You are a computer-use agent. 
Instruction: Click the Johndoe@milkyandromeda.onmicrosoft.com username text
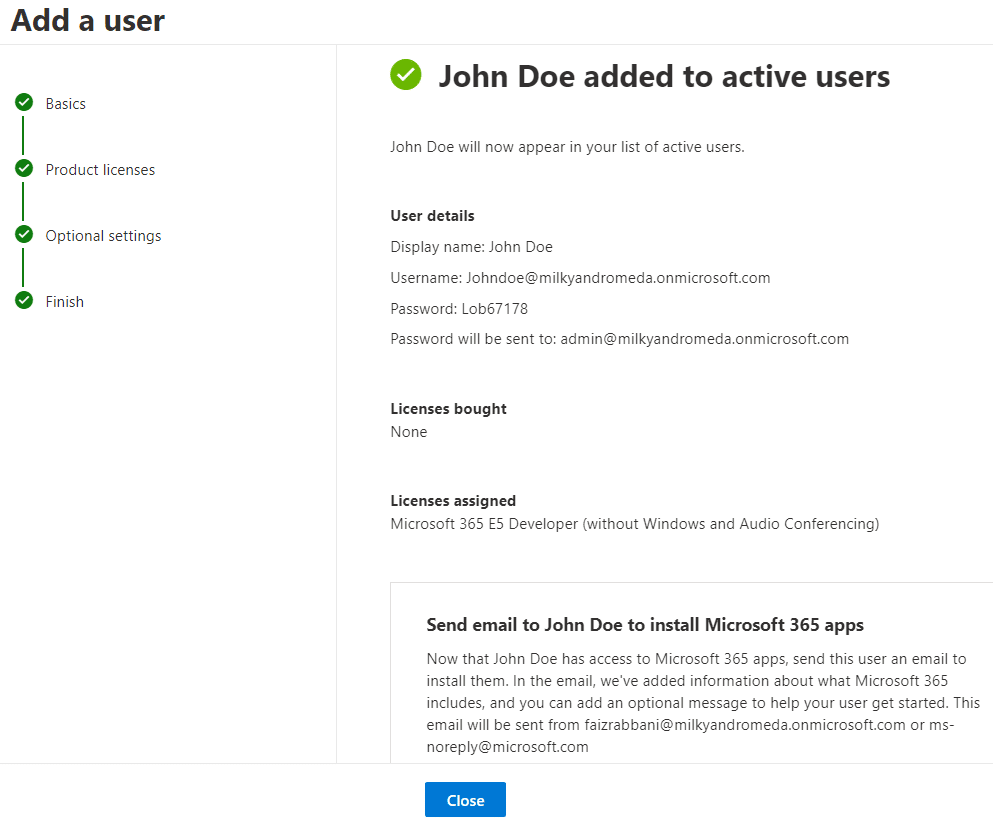point(618,278)
